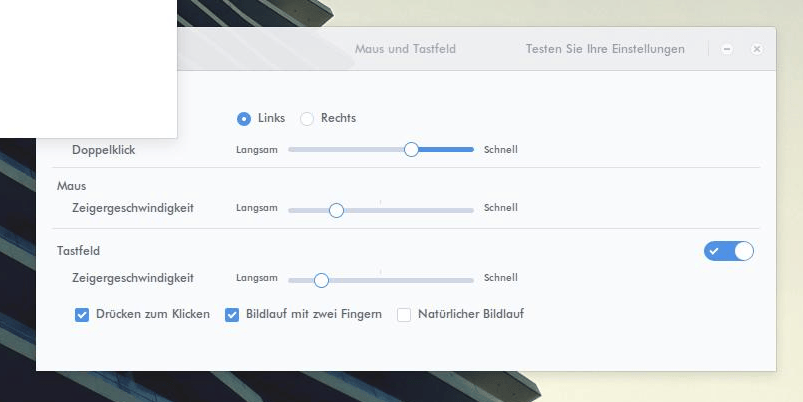Select the Links primary button option
The width and height of the screenshot is (803, 402).
244,118
